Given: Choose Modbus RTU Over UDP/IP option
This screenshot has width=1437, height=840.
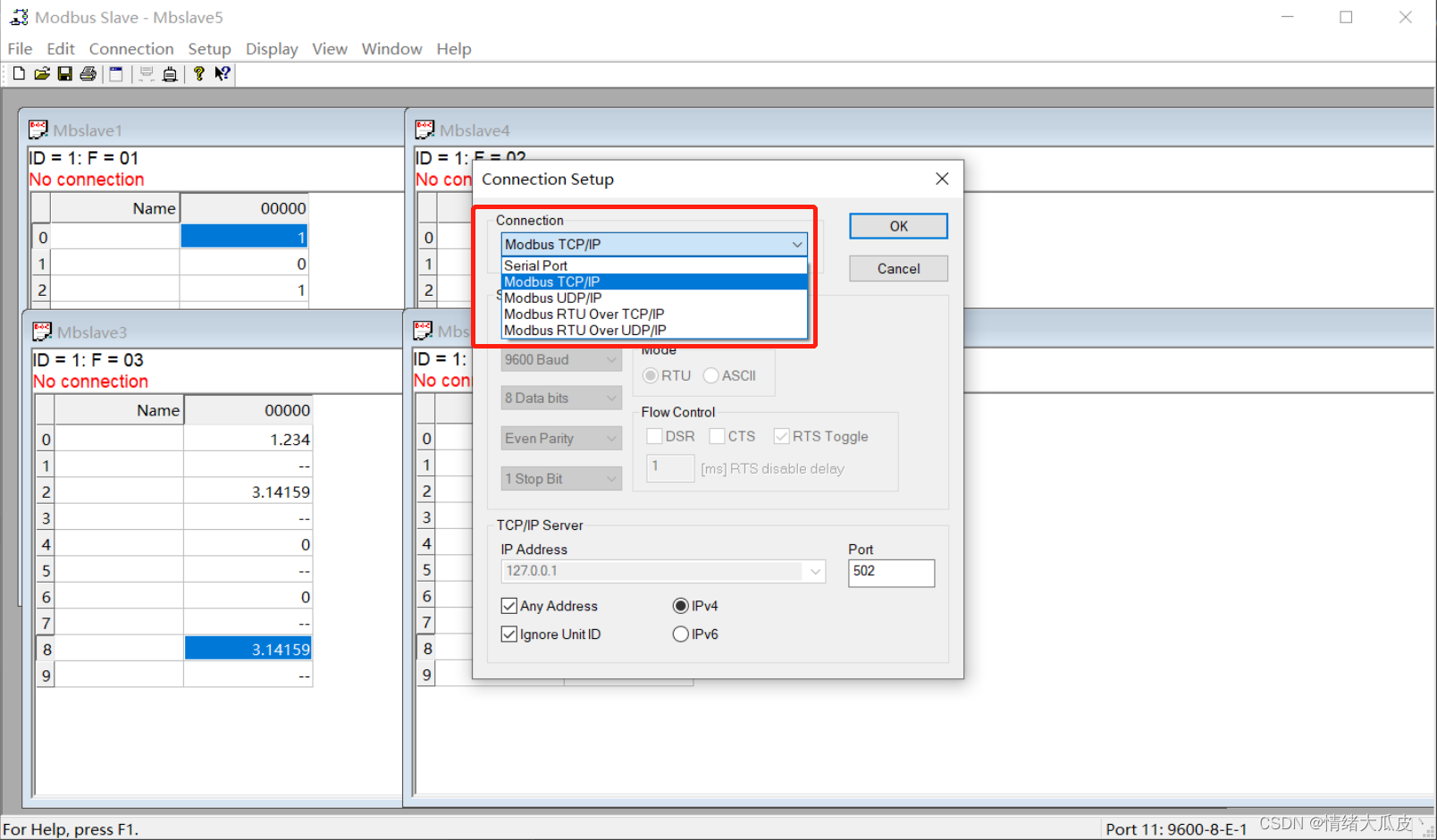Looking at the screenshot, I should pos(654,330).
